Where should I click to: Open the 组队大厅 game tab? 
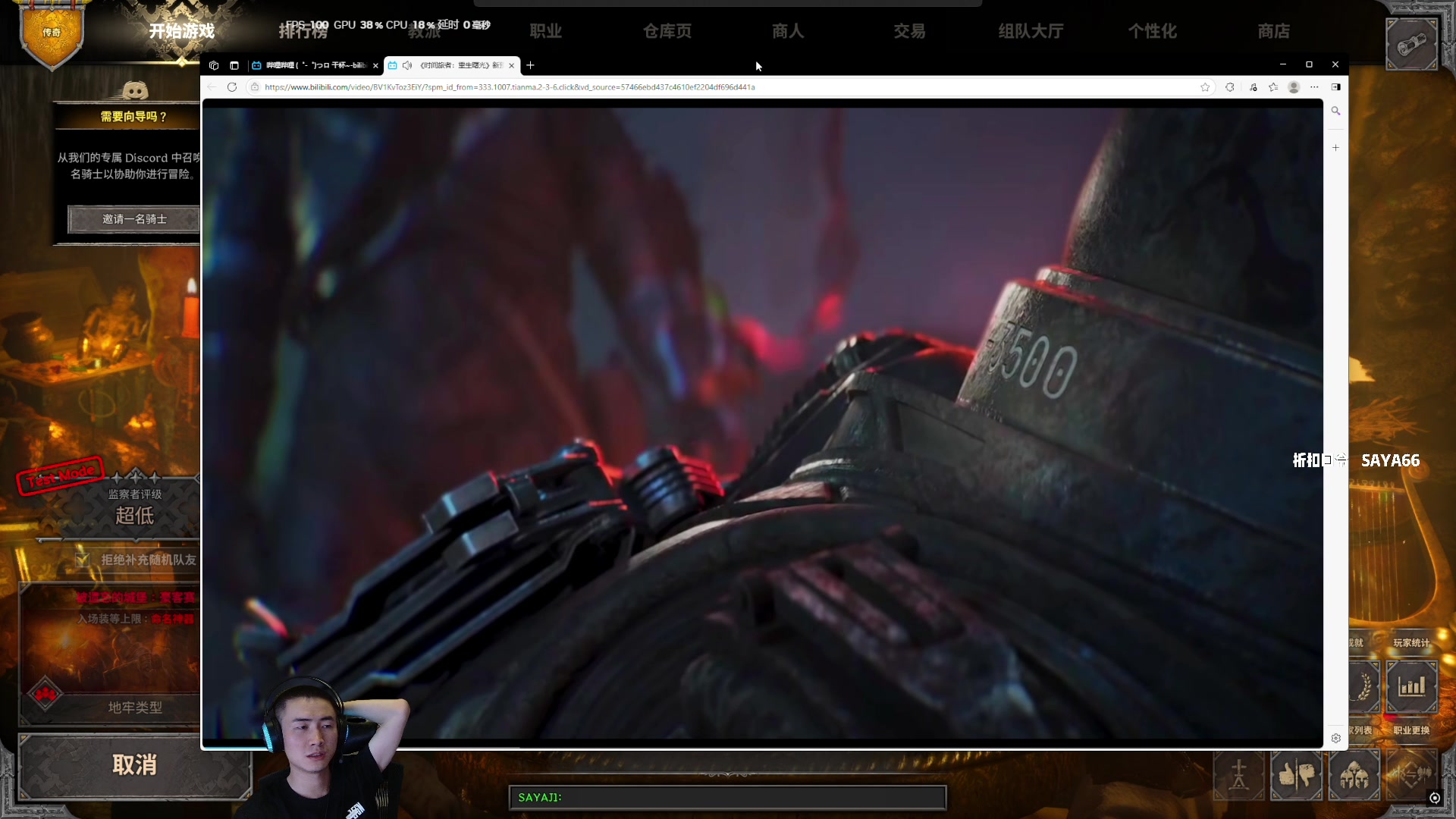(1031, 31)
